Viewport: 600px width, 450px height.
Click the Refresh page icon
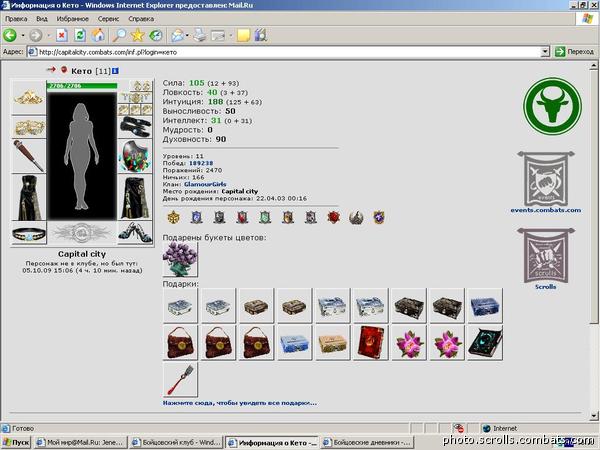80,36
